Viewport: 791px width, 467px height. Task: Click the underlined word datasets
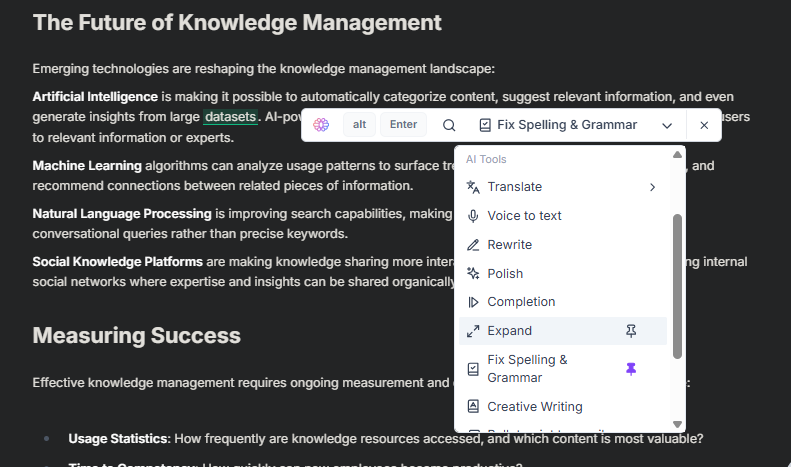(231, 117)
